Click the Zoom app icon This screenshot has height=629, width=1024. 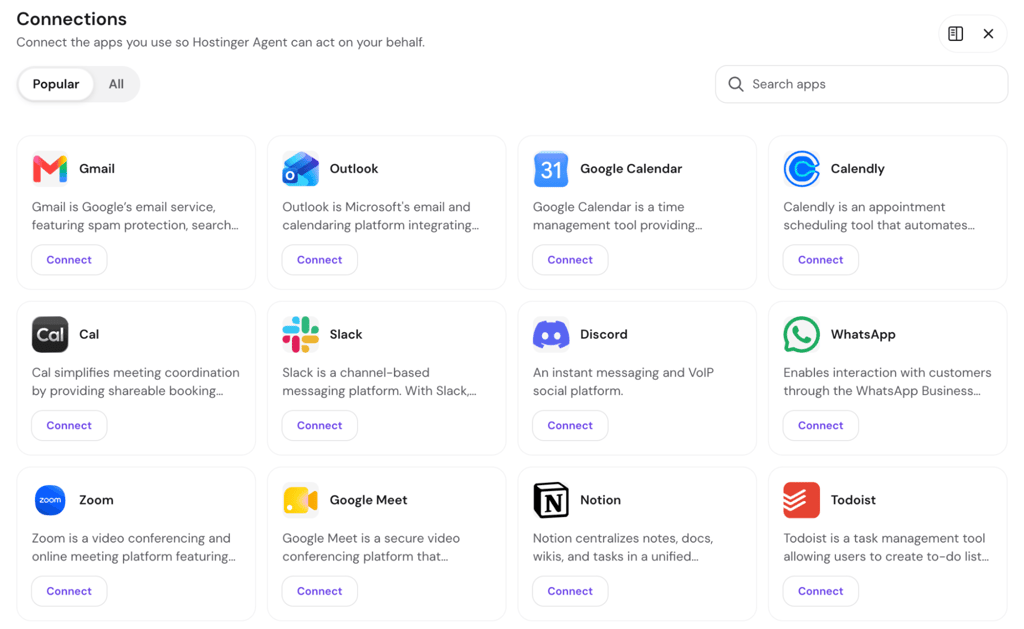pyautogui.click(x=50, y=500)
